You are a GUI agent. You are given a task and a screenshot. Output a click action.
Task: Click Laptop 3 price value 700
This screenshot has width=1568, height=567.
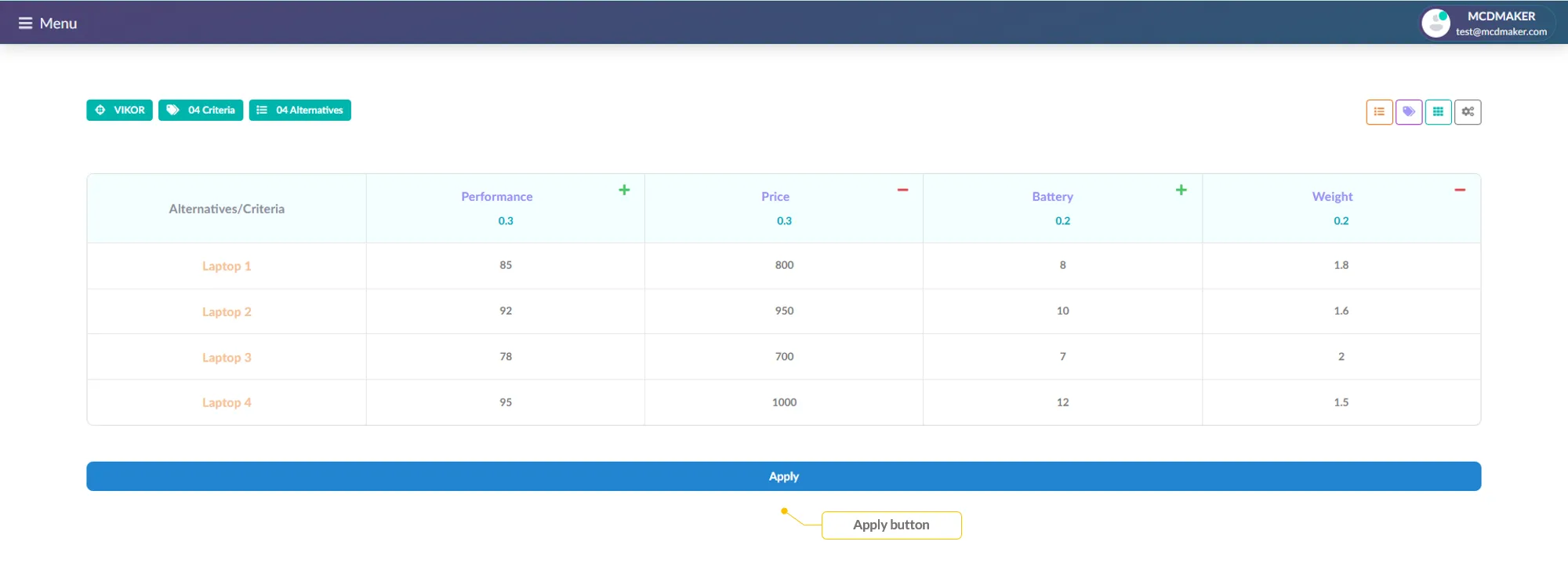[784, 357]
